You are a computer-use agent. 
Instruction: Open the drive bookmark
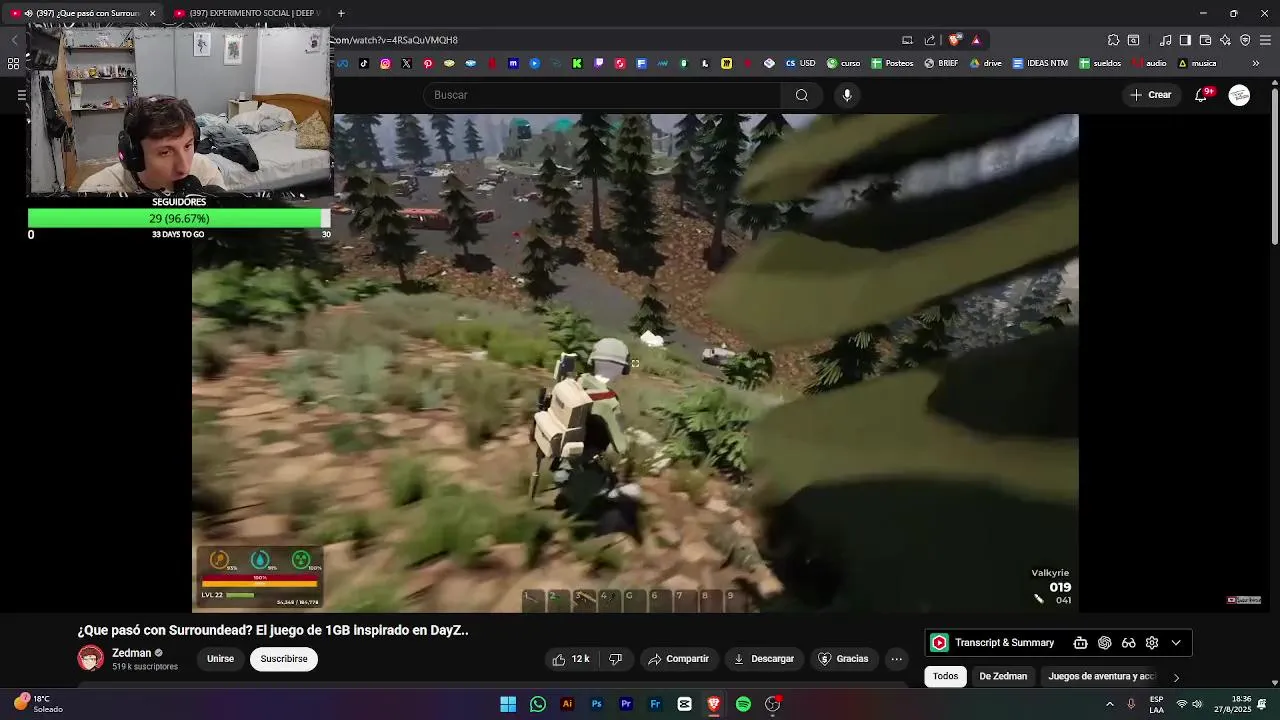[x=985, y=63]
